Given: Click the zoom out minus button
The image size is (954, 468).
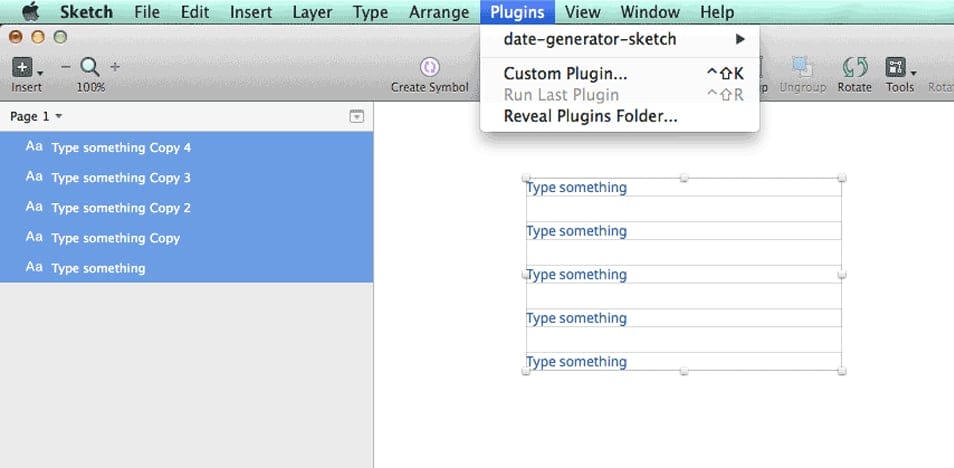Looking at the screenshot, I should coord(66,67).
